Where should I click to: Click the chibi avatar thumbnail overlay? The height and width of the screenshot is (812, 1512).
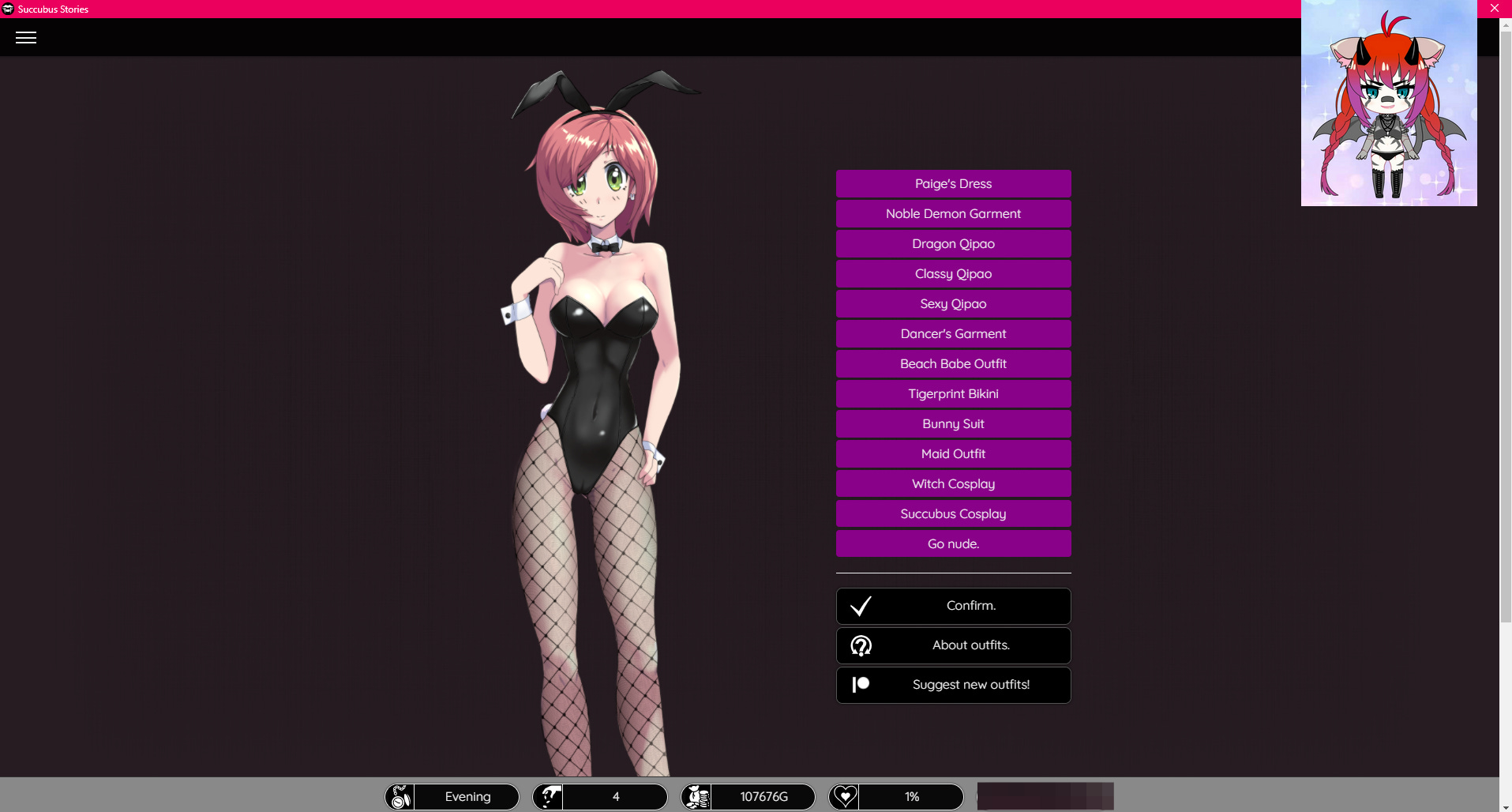click(x=1389, y=103)
